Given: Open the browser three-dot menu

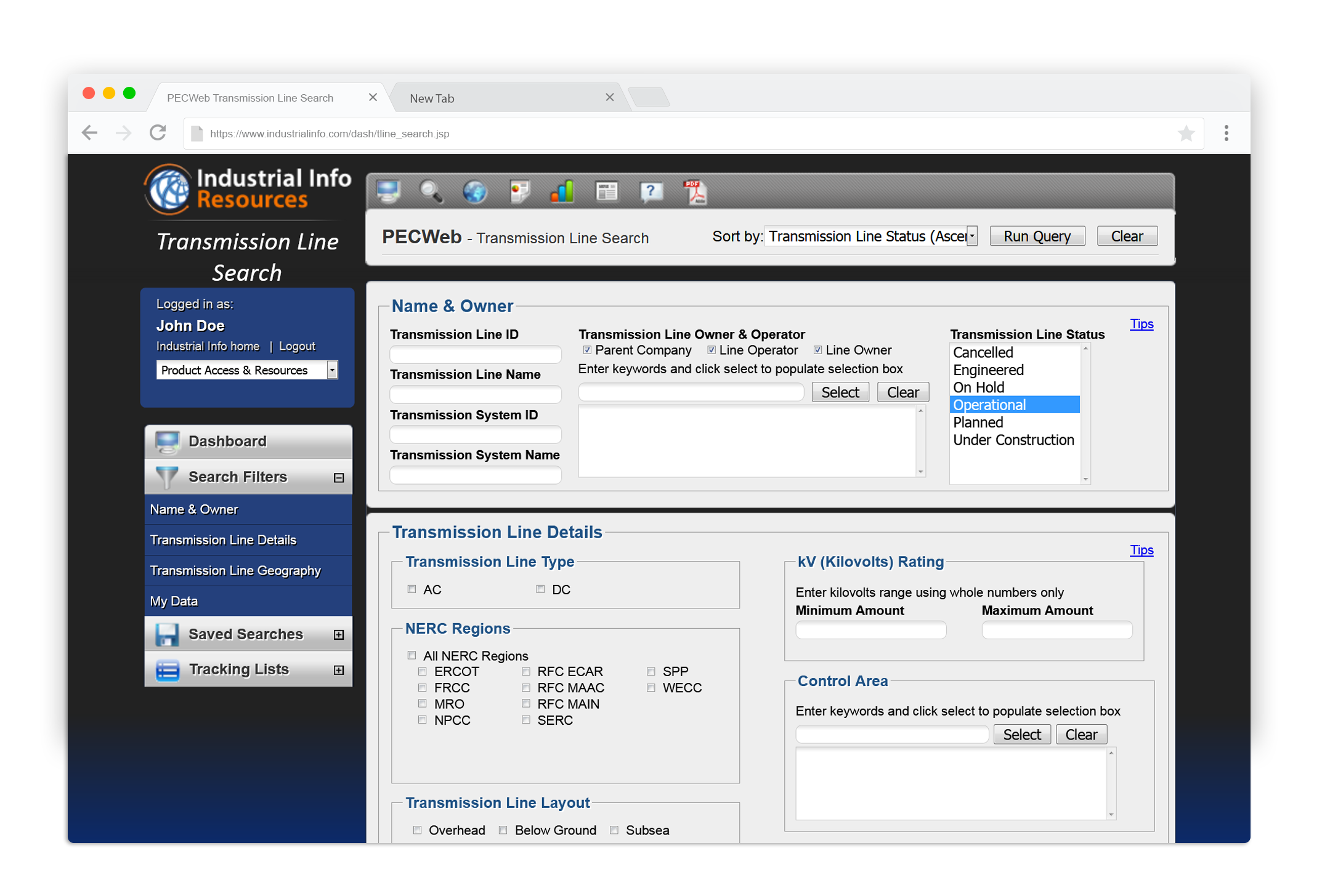Looking at the screenshot, I should pos(1227,133).
